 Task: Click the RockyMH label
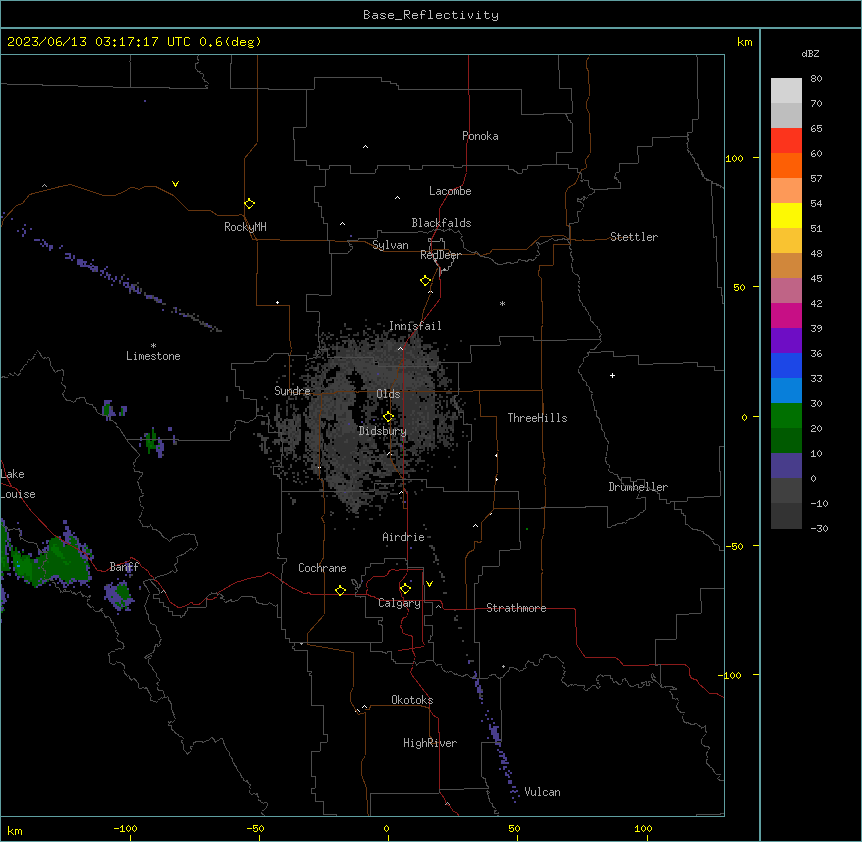(245, 227)
